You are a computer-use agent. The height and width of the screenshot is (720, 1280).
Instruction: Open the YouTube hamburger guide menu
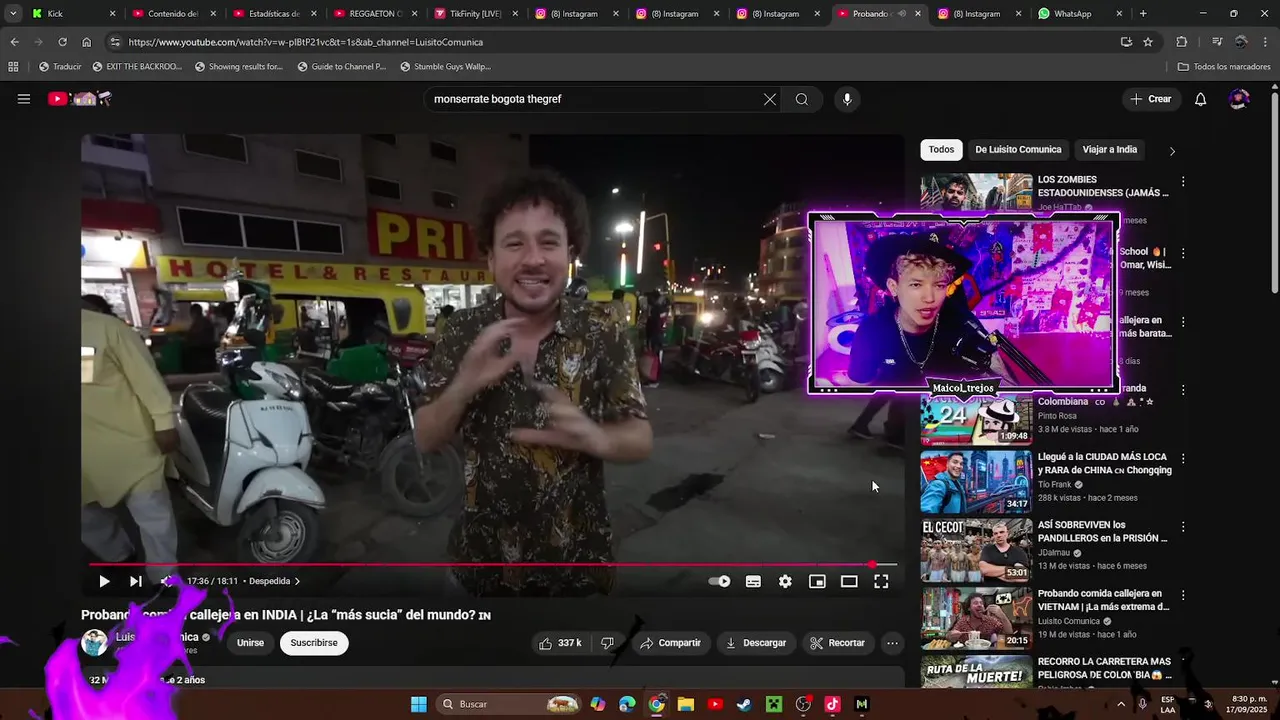(x=24, y=99)
